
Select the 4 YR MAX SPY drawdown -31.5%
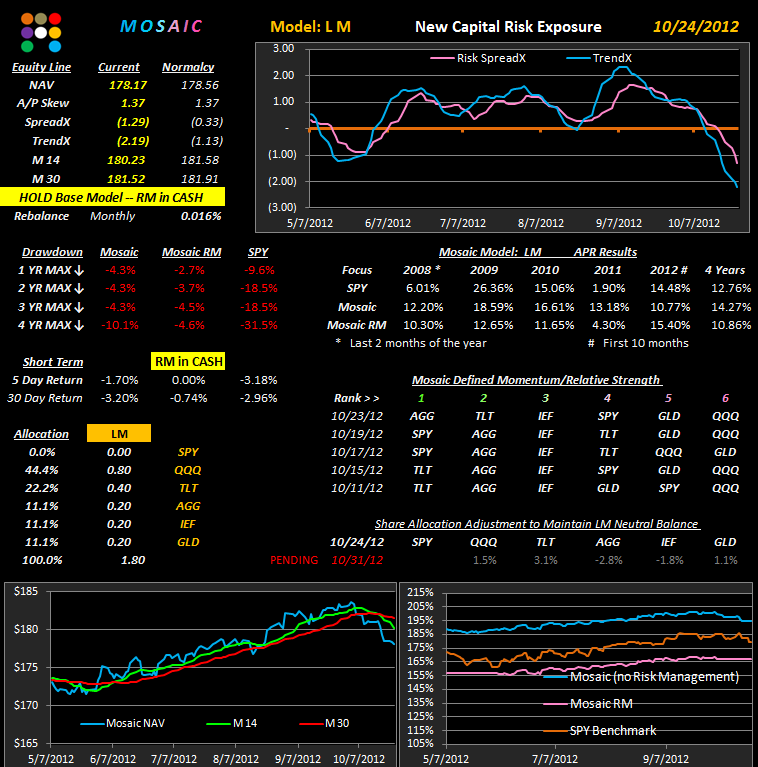tap(258, 325)
